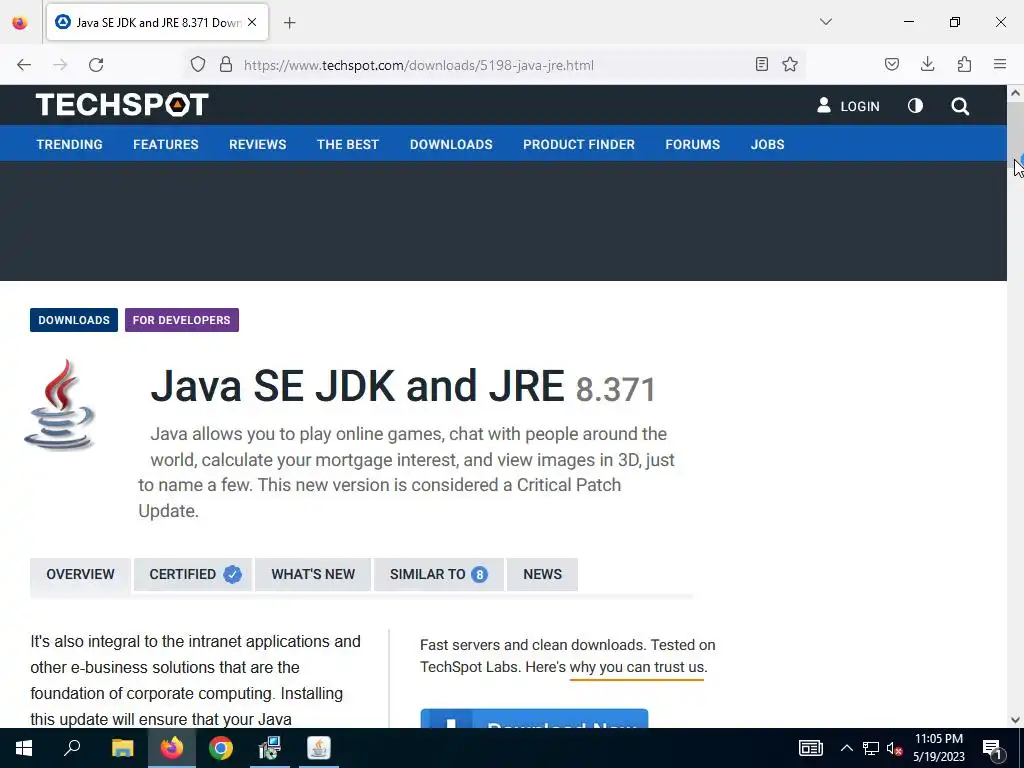Viewport: 1024px width, 768px height.
Task: Open the tracking protection shield icon
Action: (x=198, y=65)
